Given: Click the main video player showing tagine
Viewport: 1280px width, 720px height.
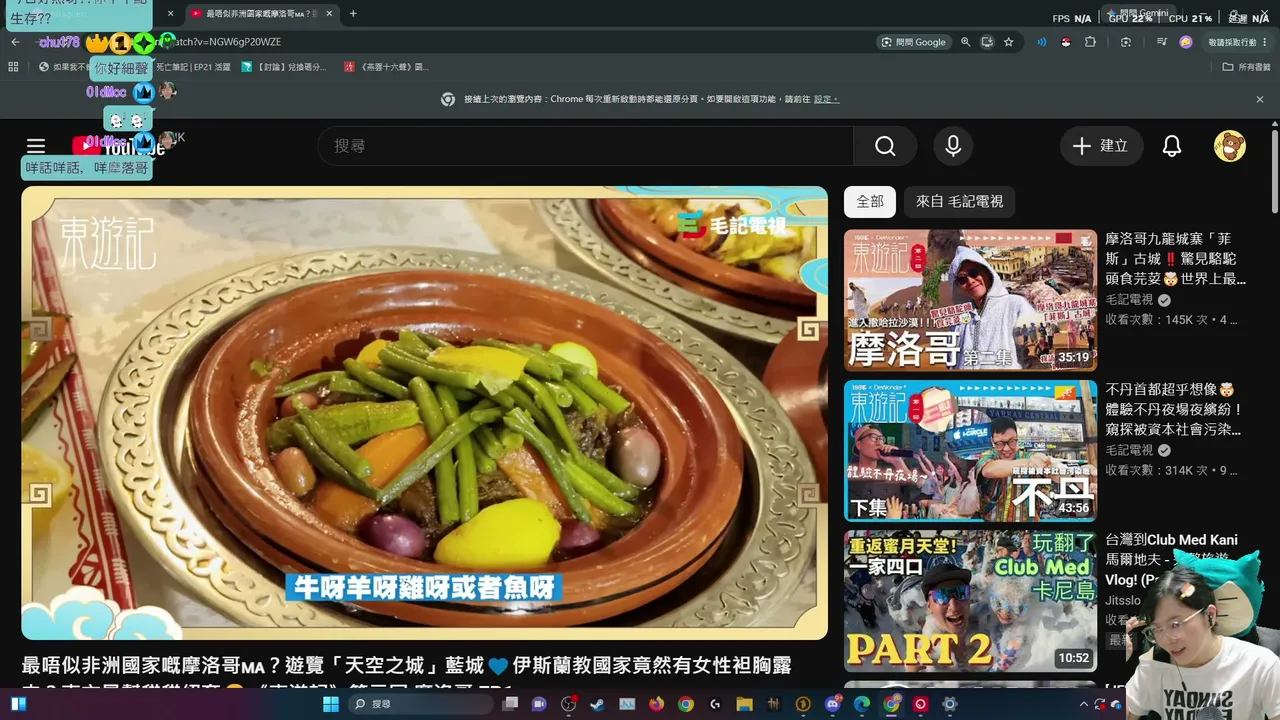Looking at the screenshot, I should [424, 413].
